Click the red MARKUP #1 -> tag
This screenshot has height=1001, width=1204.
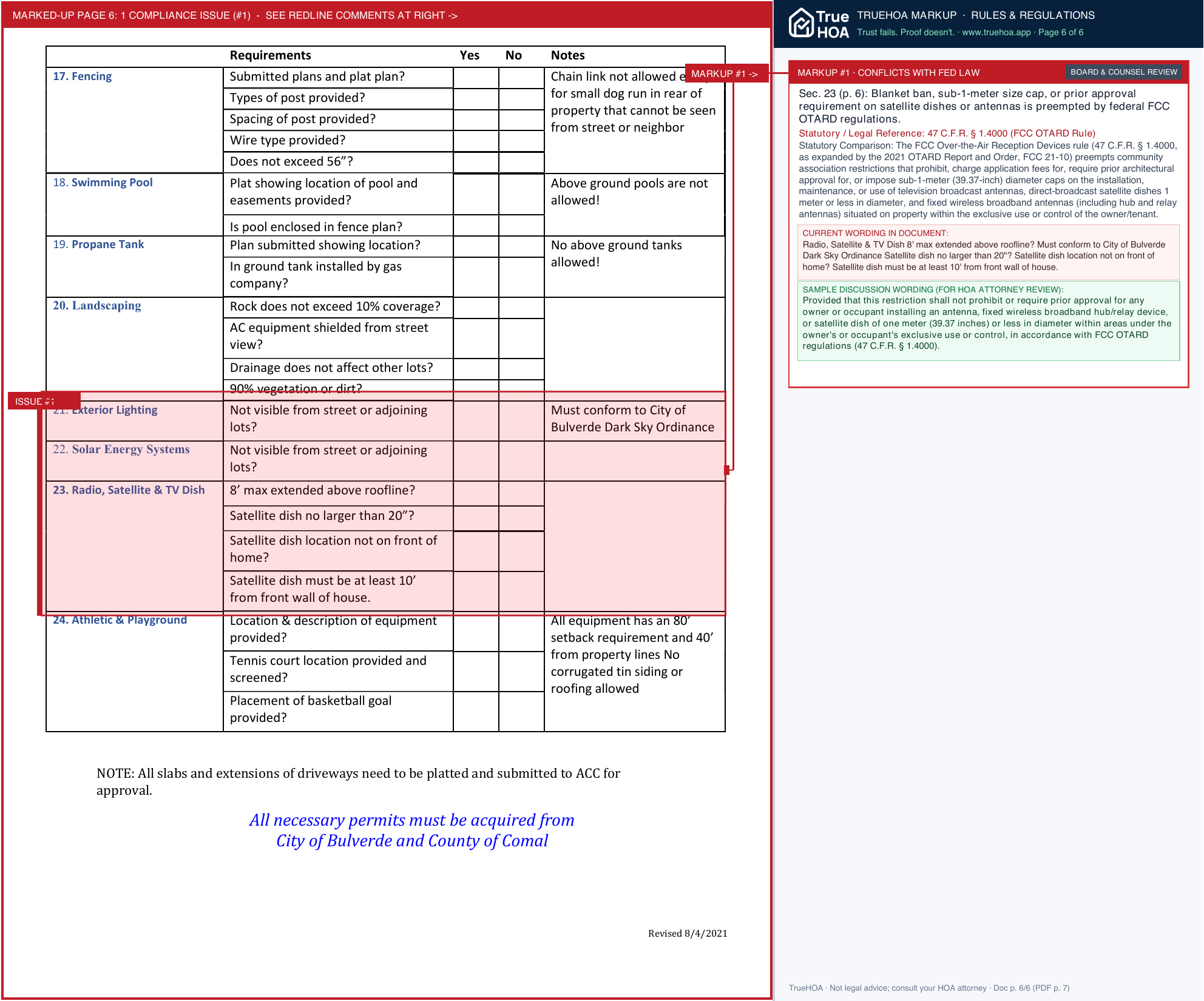click(x=726, y=73)
